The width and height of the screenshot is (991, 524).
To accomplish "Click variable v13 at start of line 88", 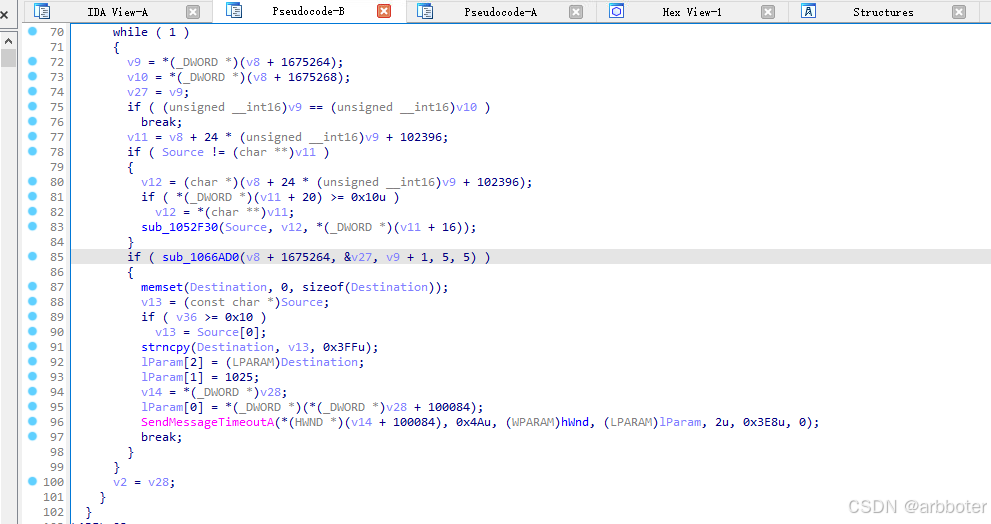I will 151,302.
